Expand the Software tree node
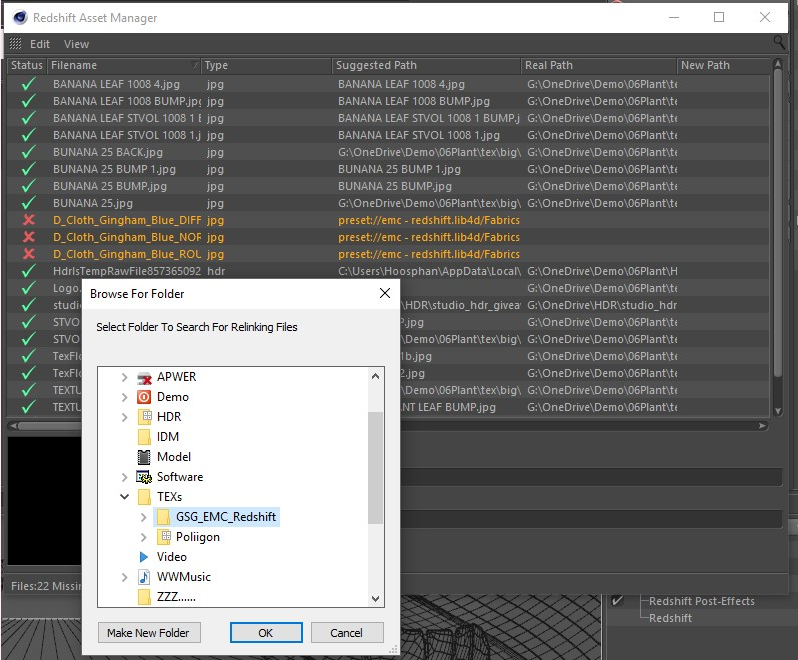Image resolution: width=798 pixels, height=660 pixels. click(124, 477)
